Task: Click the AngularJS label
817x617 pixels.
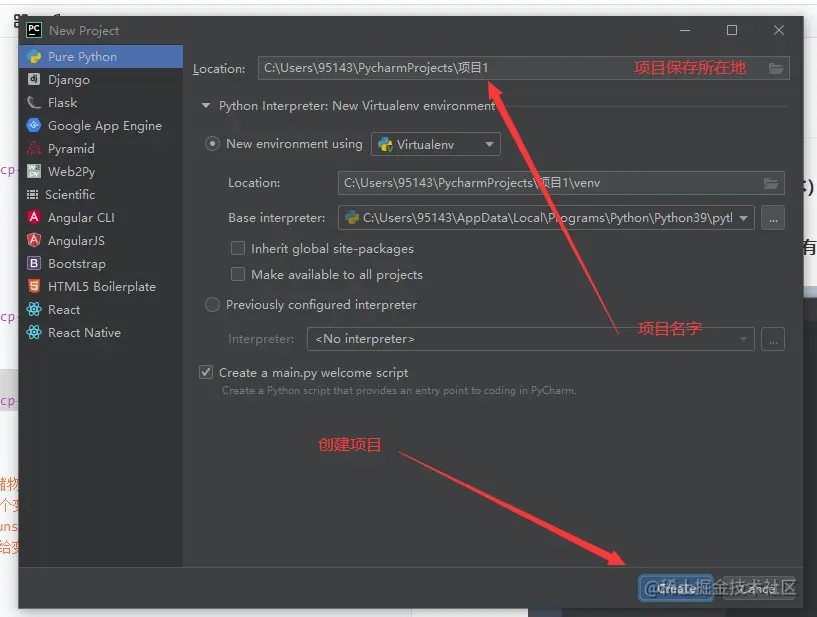Action: (x=77, y=240)
